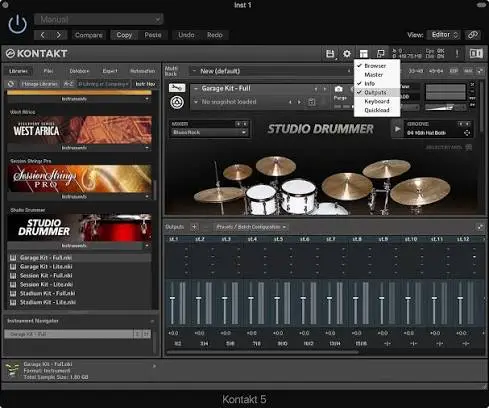Click the outputs panel maximize icon
The image size is (489, 408).
pyautogui.click(x=480, y=227)
